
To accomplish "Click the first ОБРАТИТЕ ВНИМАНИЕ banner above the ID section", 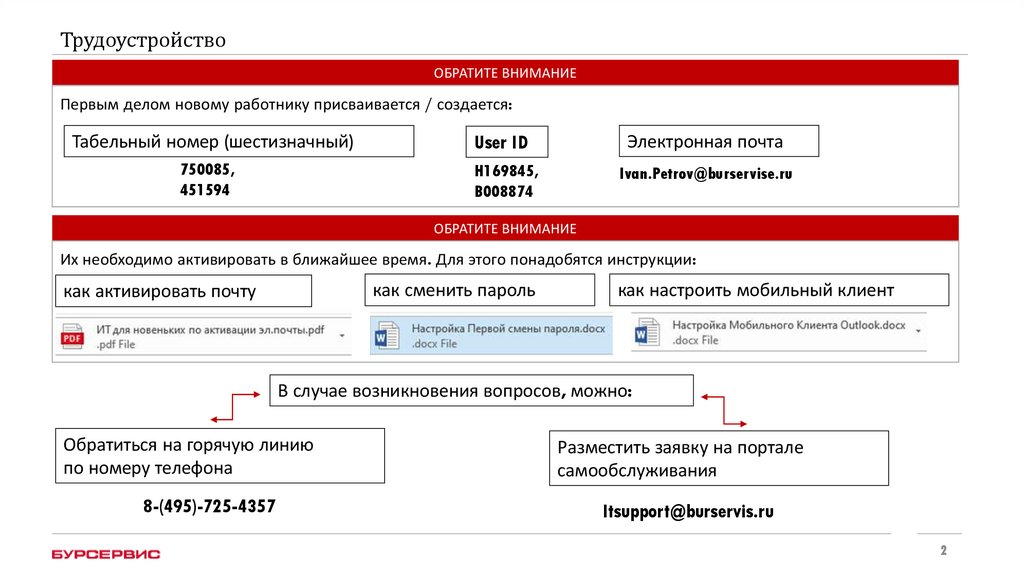I will (x=505, y=73).
